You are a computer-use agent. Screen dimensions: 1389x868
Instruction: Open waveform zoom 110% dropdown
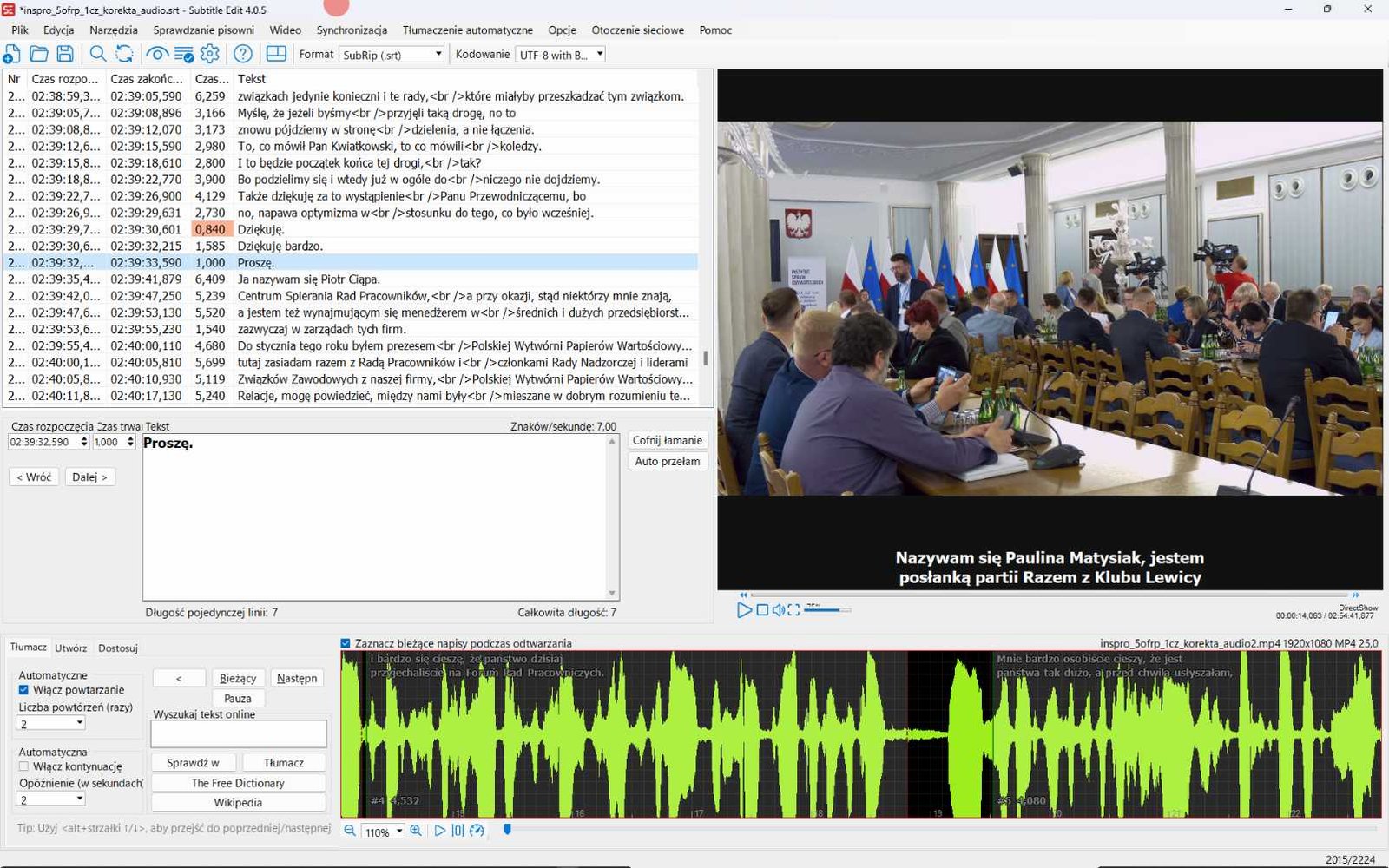click(383, 832)
